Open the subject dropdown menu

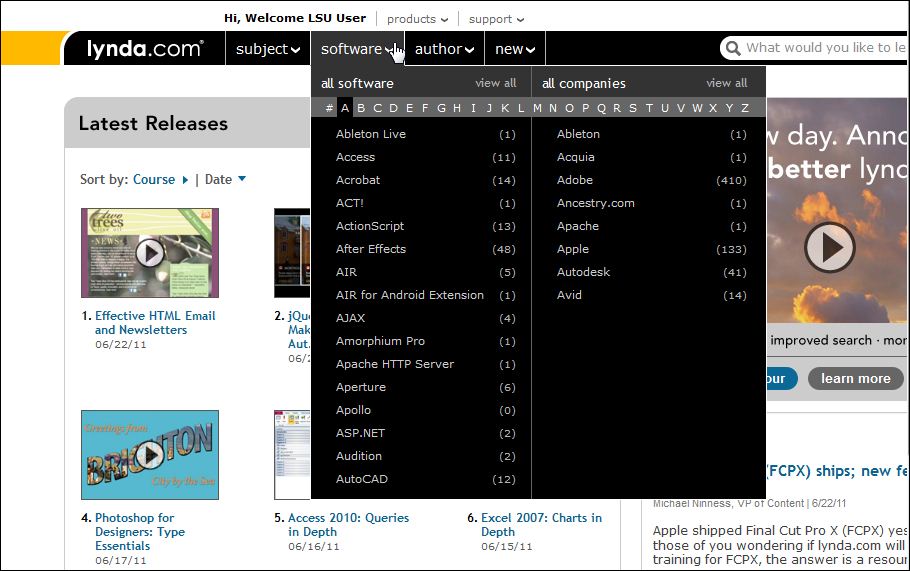coord(268,49)
